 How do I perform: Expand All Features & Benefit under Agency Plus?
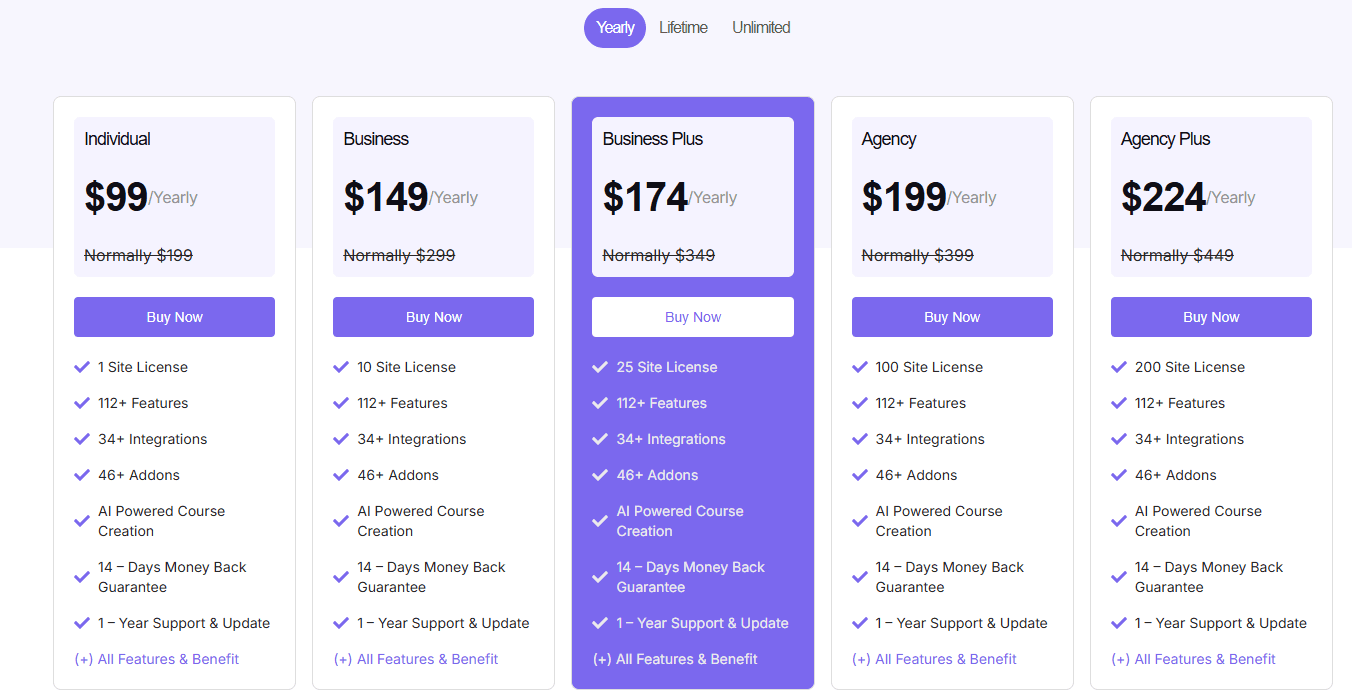coord(1195,658)
